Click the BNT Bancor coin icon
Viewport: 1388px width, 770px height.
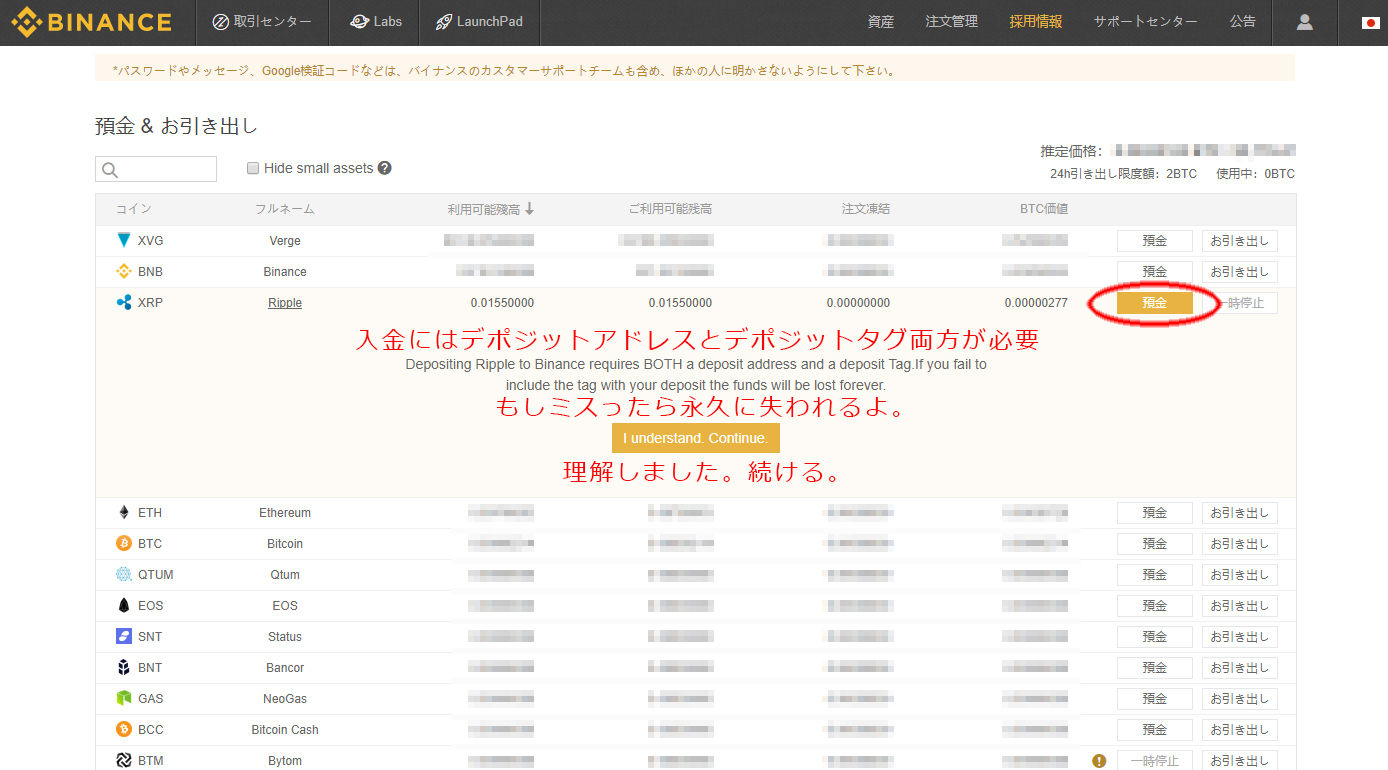tap(124, 667)
